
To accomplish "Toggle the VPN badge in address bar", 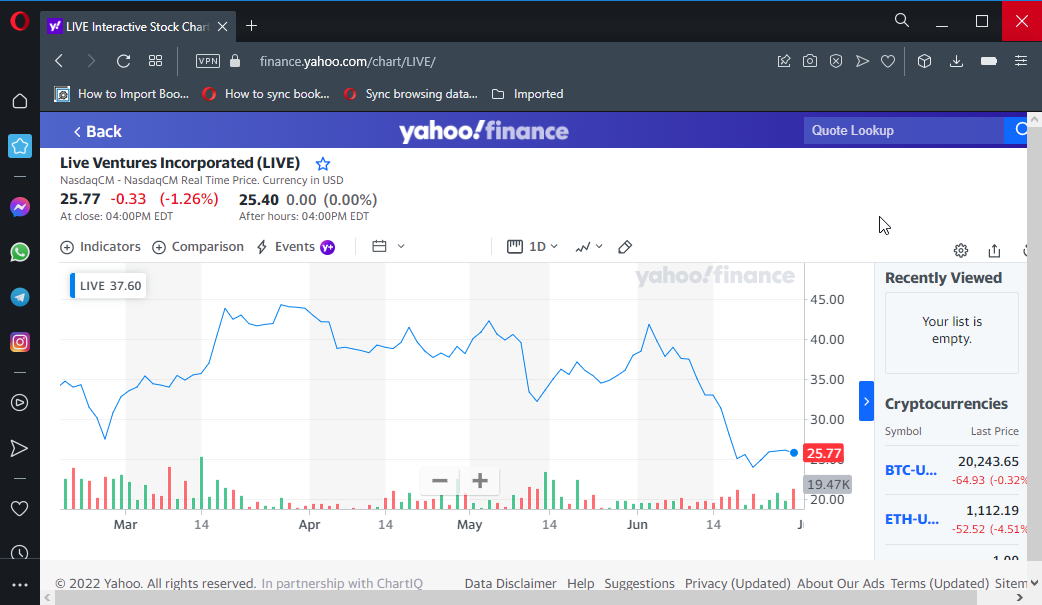I will (x=208, y=61).
